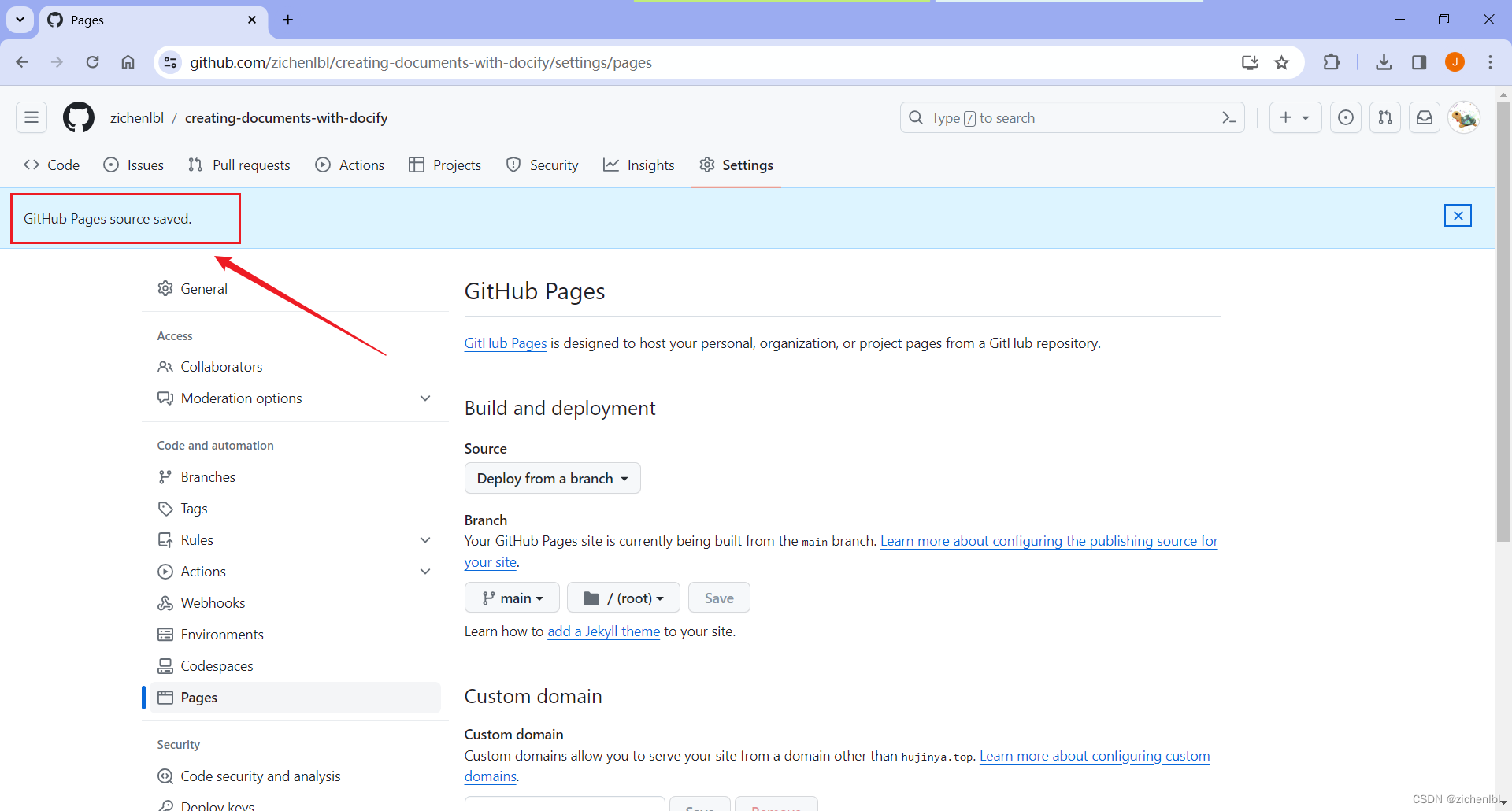Open browser extensions puzzle icon
The height and width of the screenshot is (811, 1512).
[x=1332, y=62]
